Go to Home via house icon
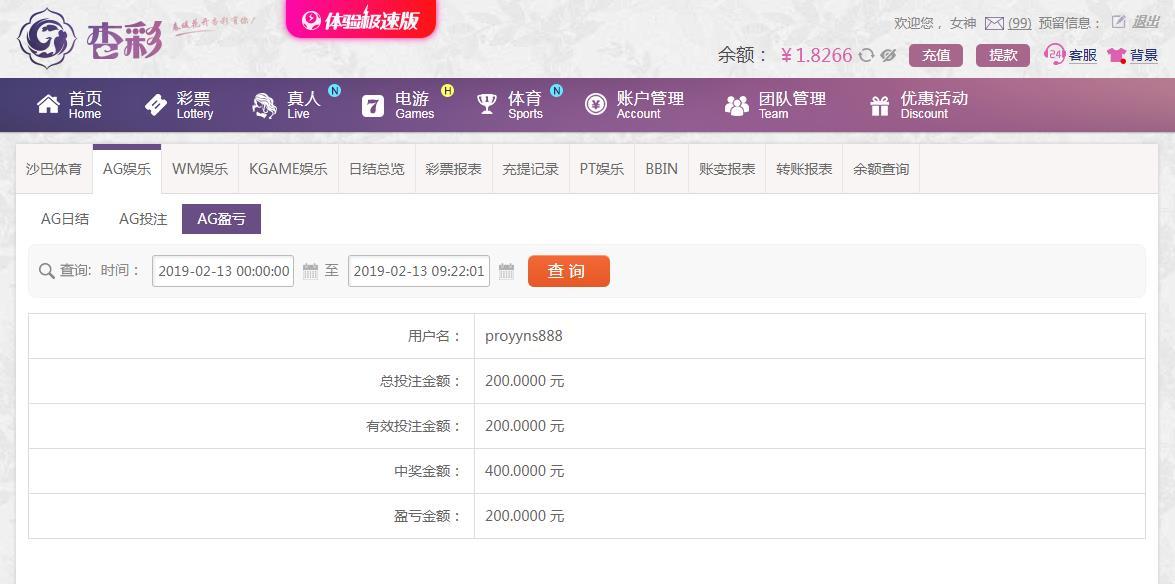Viewport: 1175px width, 584px height. pyautogui.click(x=49, y=105)
